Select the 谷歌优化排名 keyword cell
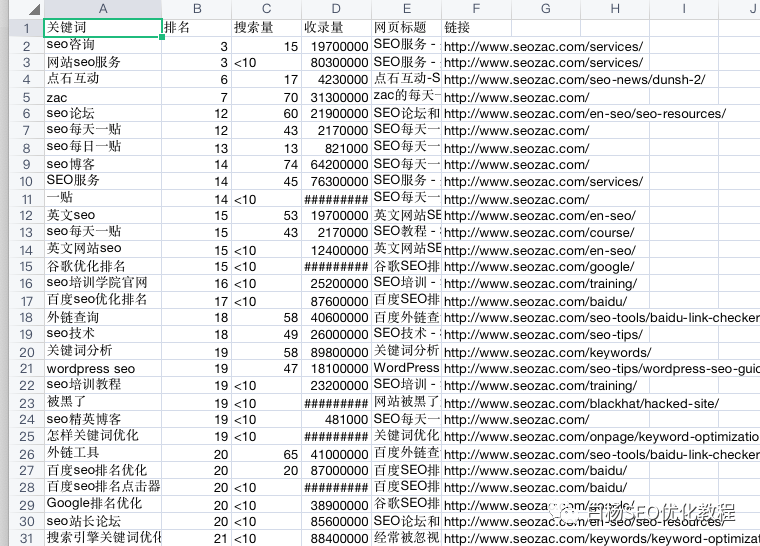Viewport: 760px width, 546px height. coord(103,267)
